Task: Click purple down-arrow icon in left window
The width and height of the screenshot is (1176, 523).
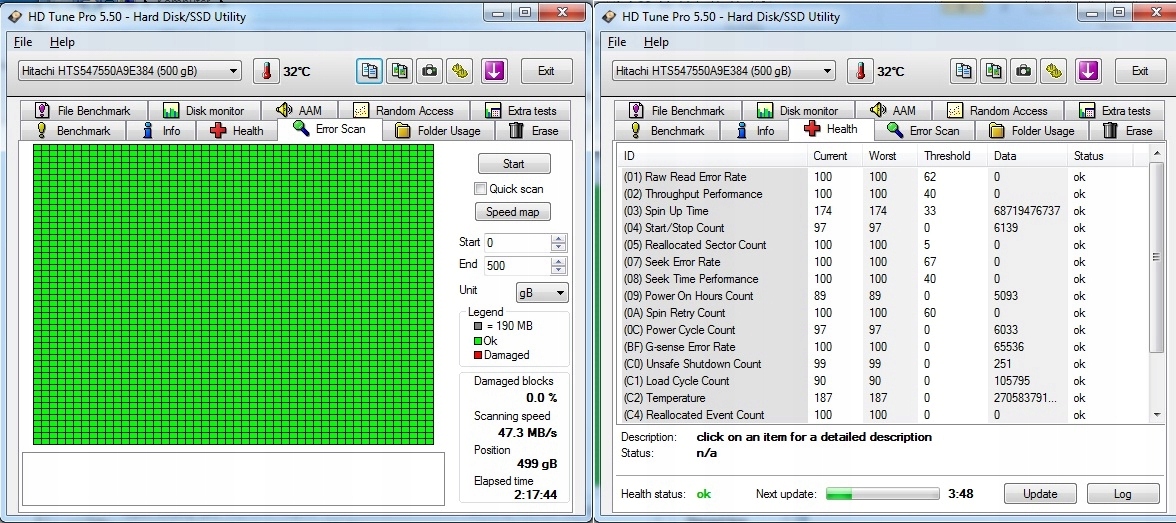Action: 494,71
